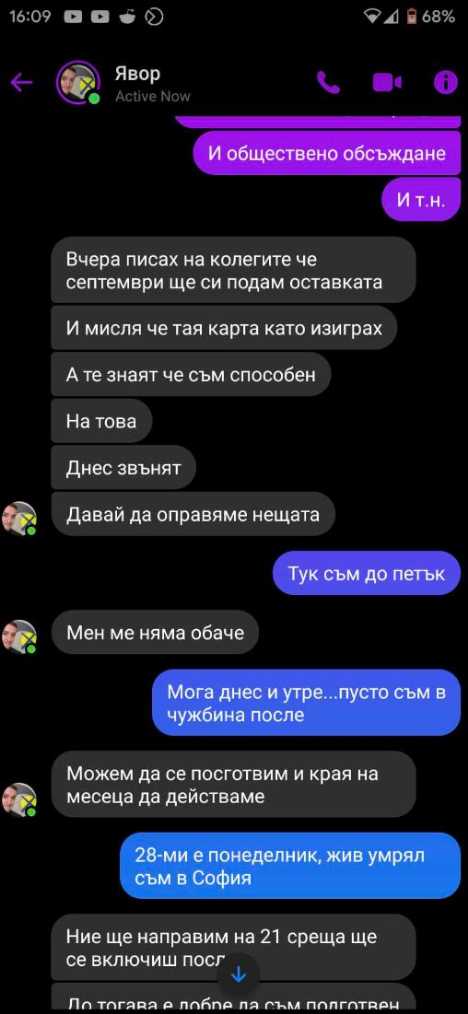The image size is (468, 1014).
Task: Tap the 'На това' message bubble
Action: (x=101, y=422)
